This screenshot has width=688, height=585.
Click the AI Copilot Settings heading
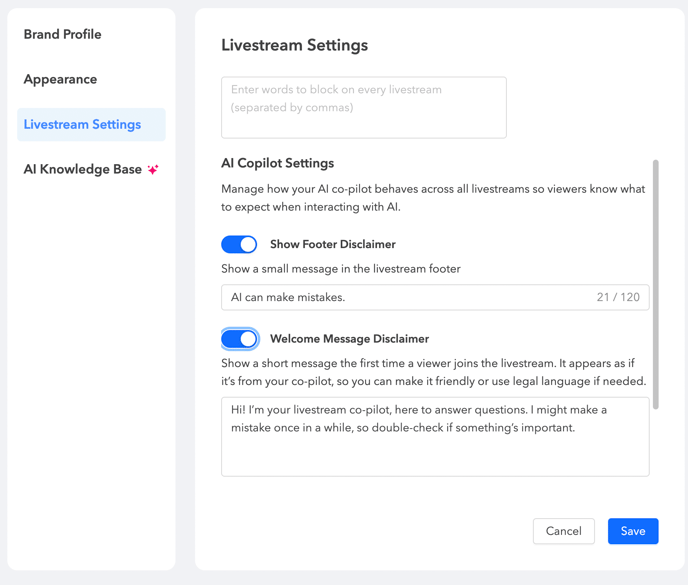277,163
